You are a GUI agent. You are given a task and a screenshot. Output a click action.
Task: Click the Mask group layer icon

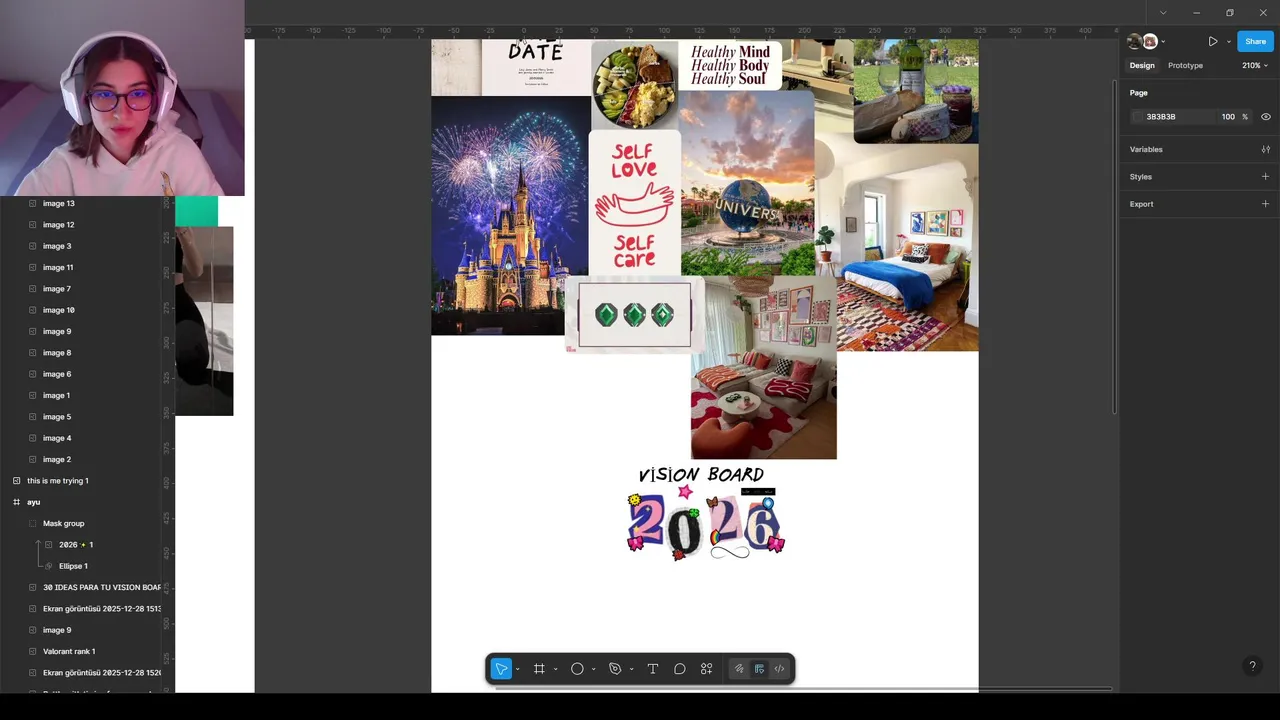(x=32, y=523)
